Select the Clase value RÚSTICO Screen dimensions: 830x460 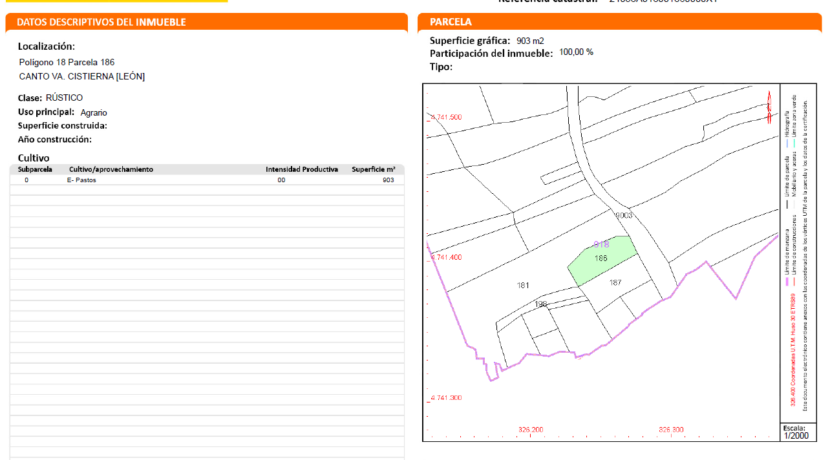point(64,98)
